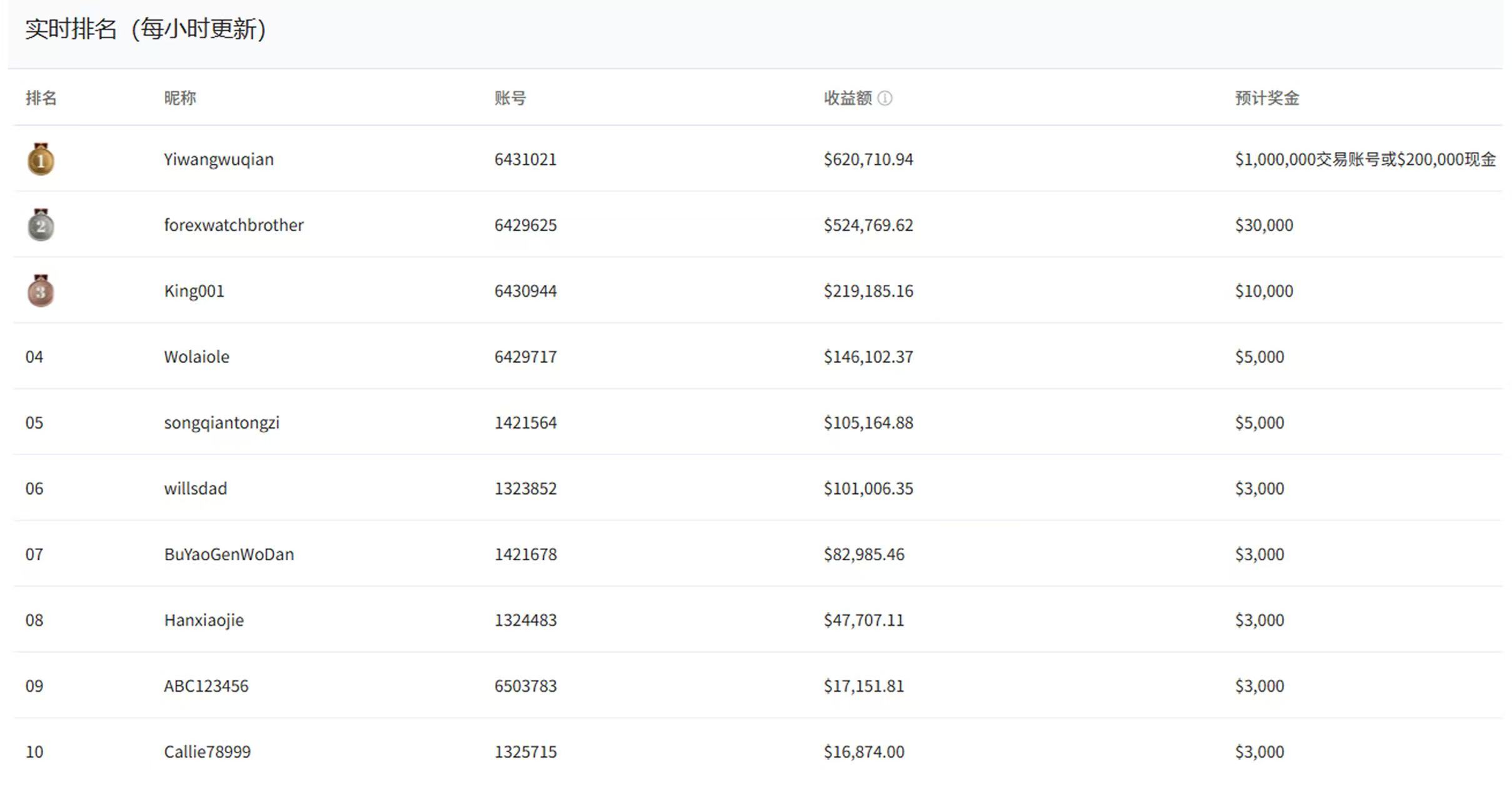1512x800 pixels.
Task: Select the 昵称 column header
Action: 180,98
